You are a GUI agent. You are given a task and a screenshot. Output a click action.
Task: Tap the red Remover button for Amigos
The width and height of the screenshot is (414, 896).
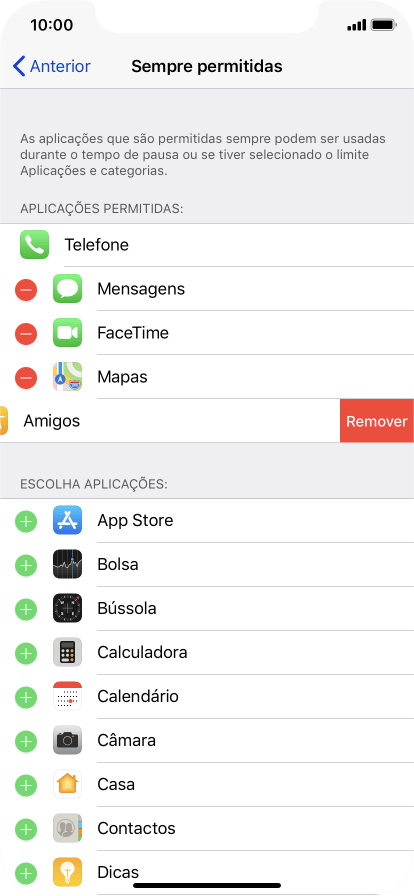(377, 421)
